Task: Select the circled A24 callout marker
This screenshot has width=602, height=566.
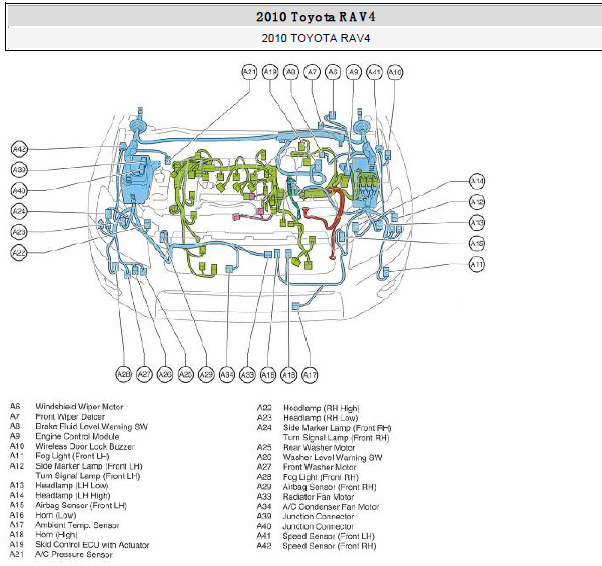Action: point(19,211)
